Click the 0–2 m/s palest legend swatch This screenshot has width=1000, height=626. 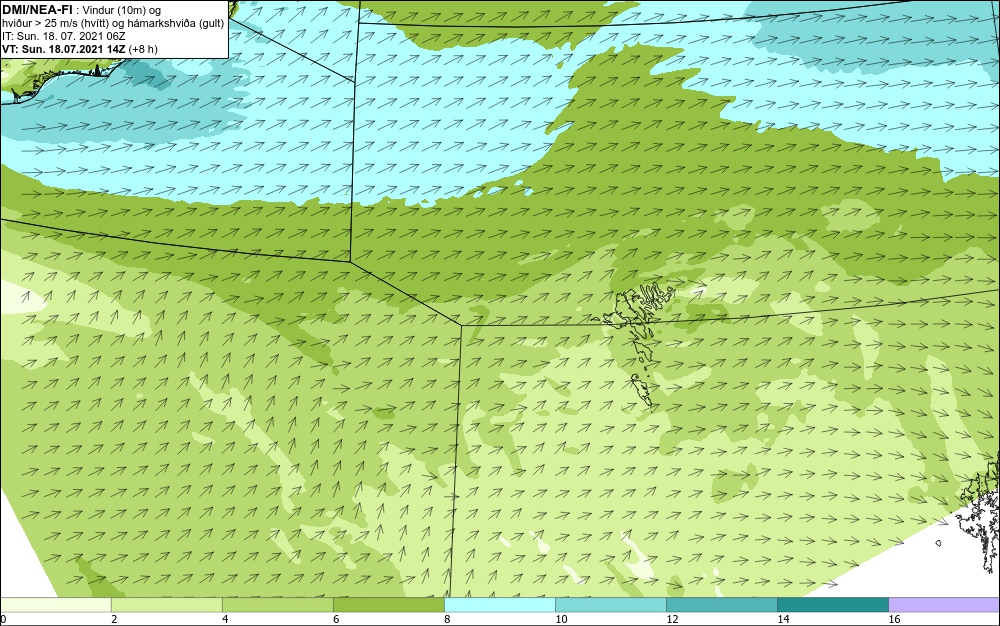click(55, 605)
